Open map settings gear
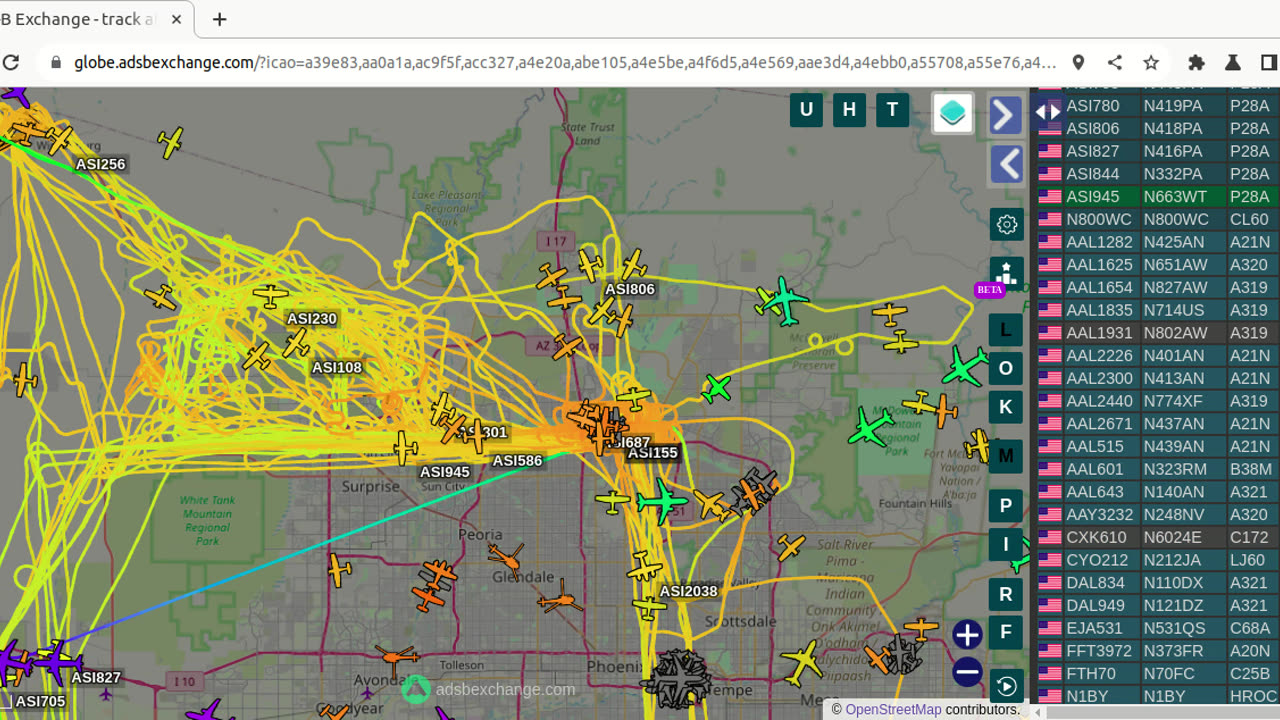 click(x=1006, y=224)
